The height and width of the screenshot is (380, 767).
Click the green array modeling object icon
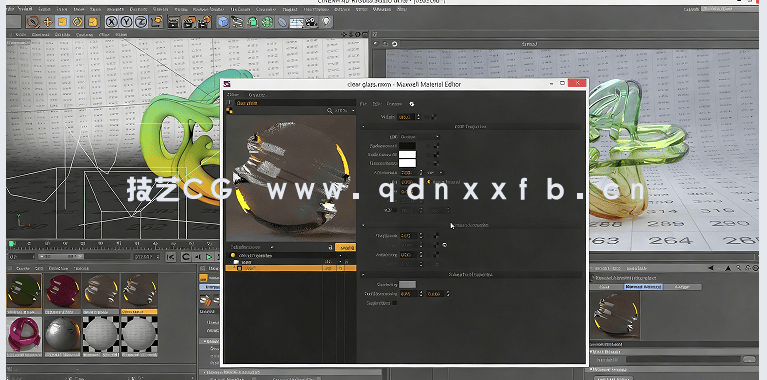pyautogui.click(x=267, y=22)
